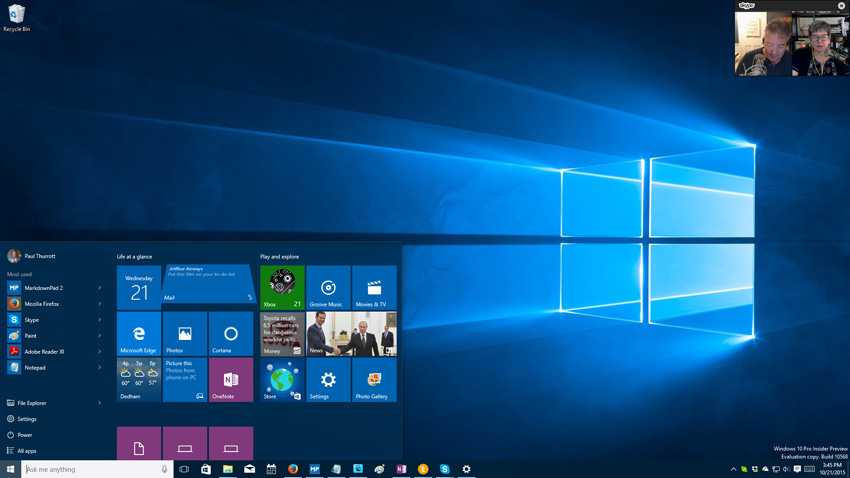Open the Settings tile in Start

328,379
